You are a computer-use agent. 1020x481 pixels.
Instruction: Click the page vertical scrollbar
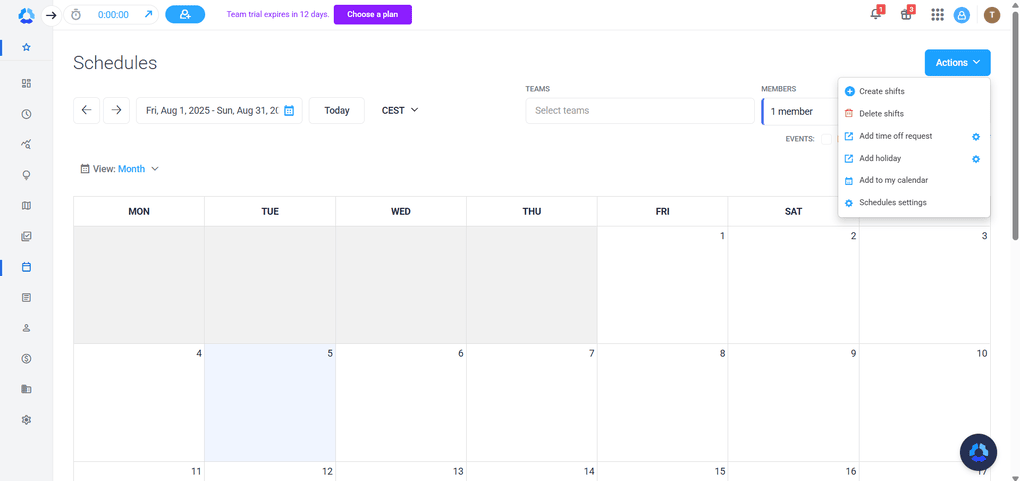(1015, 124)
